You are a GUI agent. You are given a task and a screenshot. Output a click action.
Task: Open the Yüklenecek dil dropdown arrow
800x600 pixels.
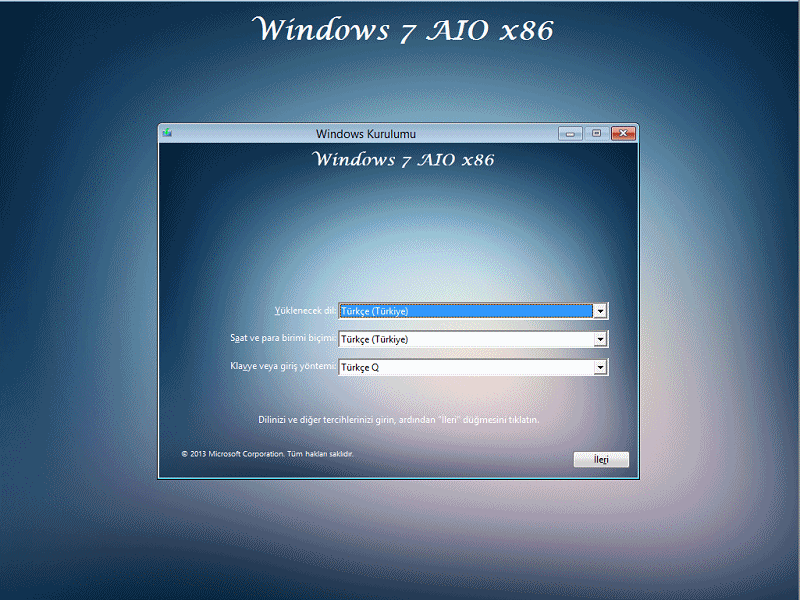click(600, 311)
